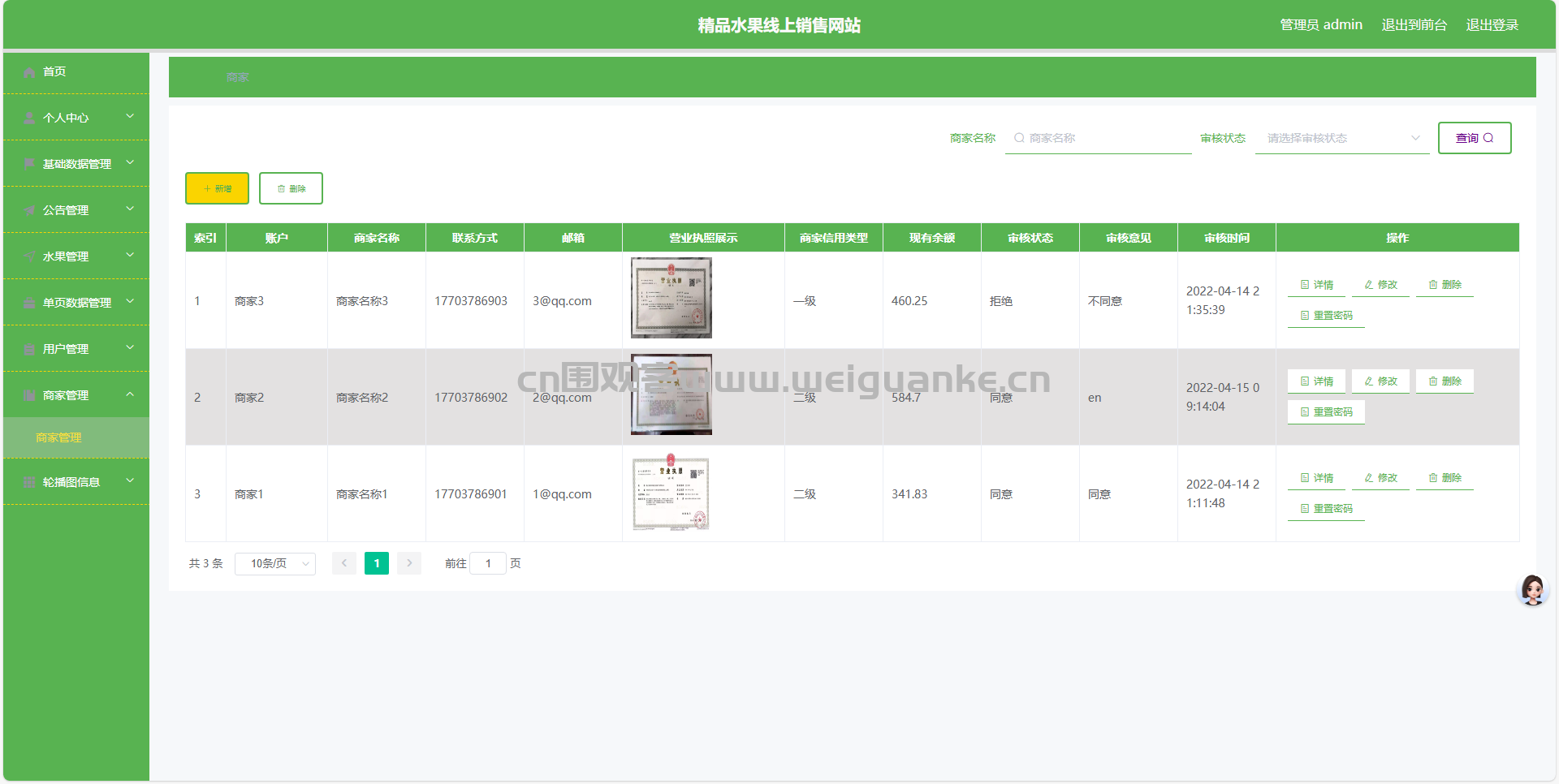Click 重置密码 icon for 商家3
This screenshot has height=784, width=1559.
tap(1305, 316)
